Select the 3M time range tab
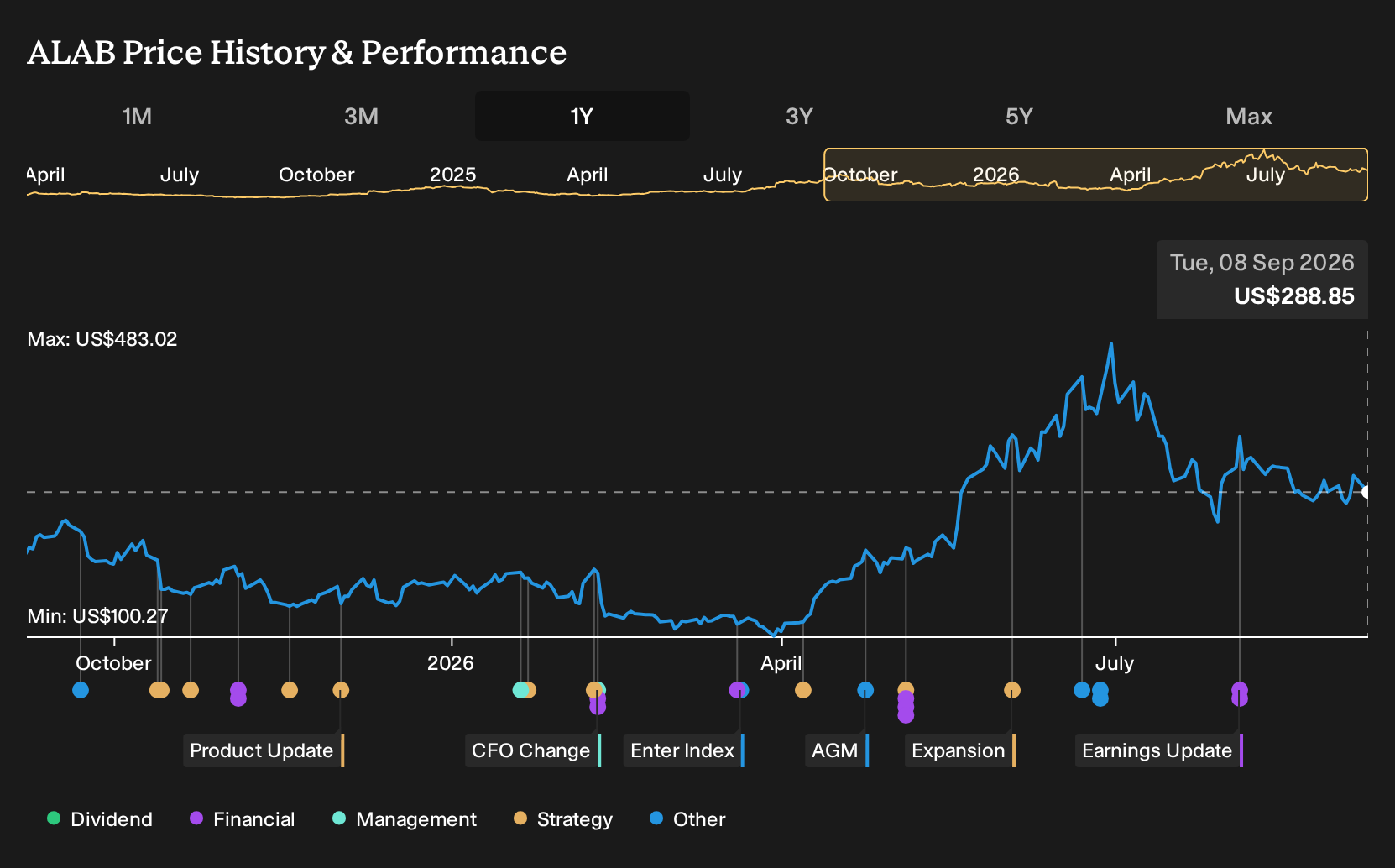1395x868 pixels. (x=361, y=116)
